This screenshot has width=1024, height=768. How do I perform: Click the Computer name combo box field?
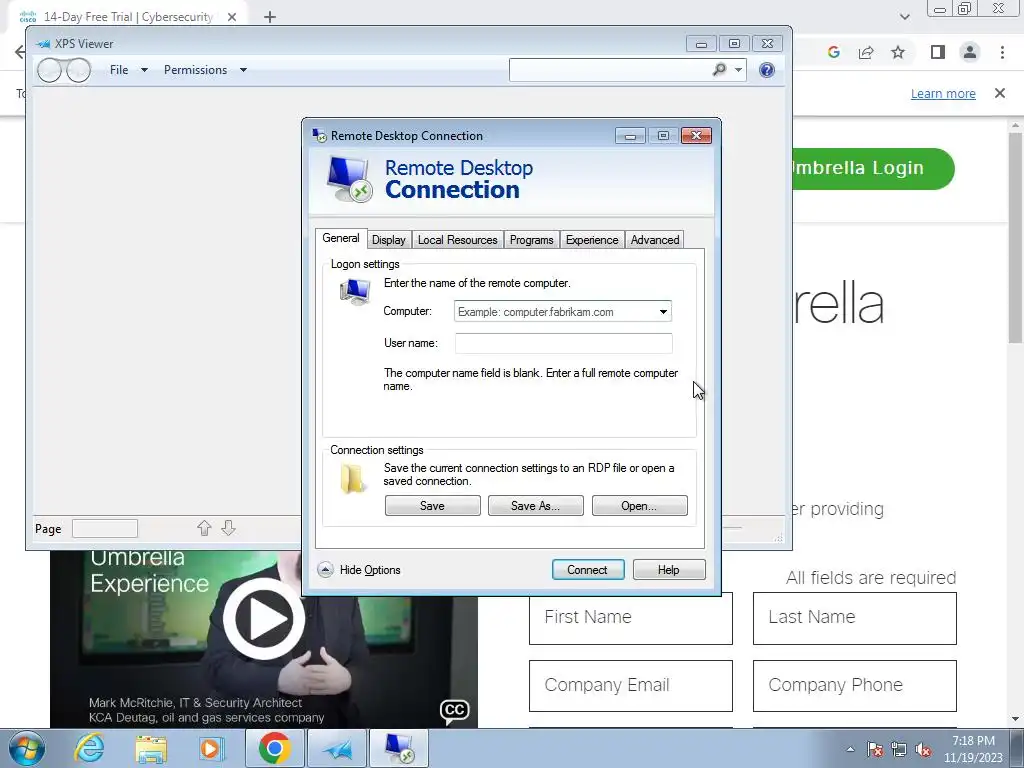coord(562,312)
